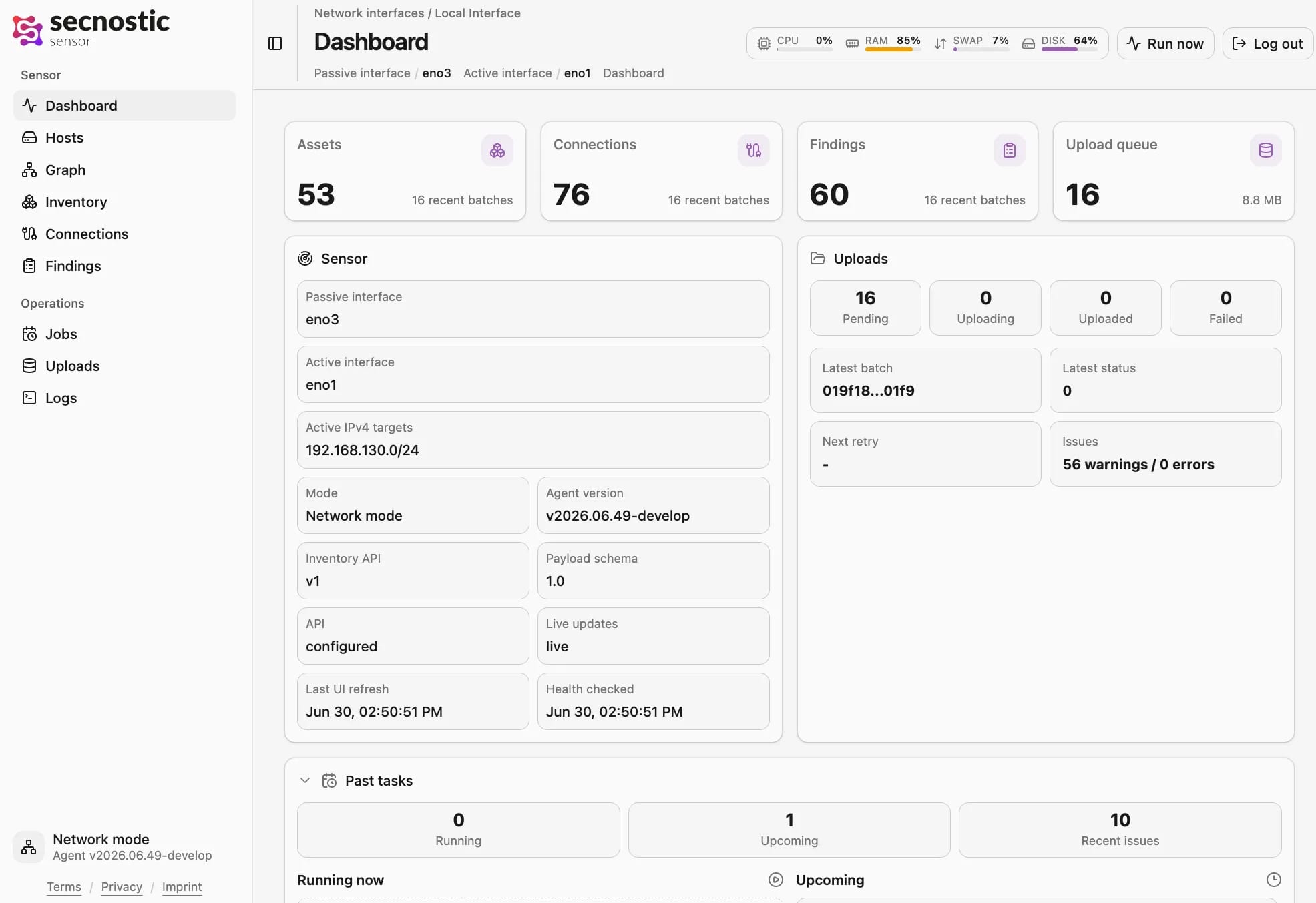Collapse the Past tasks section

[x=305, y=780]
